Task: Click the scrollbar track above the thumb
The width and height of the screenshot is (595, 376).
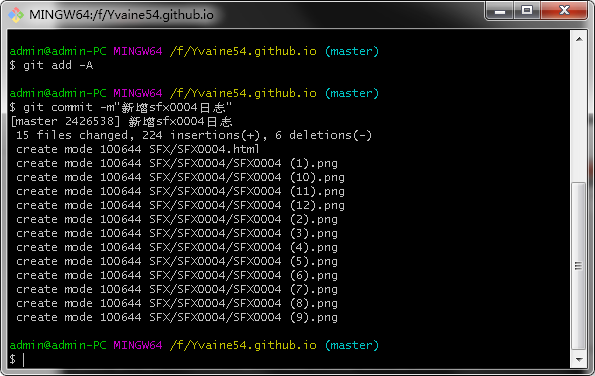Action: pos(578,114)
